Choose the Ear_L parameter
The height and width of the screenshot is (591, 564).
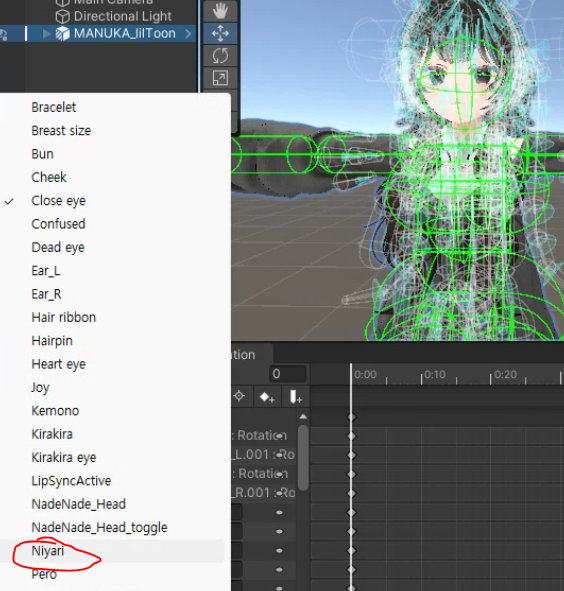click(46, 271)
